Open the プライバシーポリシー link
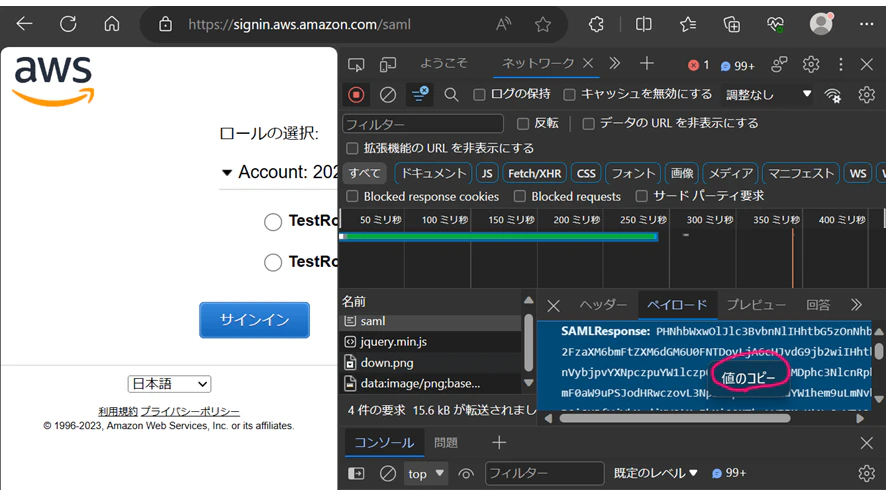886x490 pixels. (190, 411)
